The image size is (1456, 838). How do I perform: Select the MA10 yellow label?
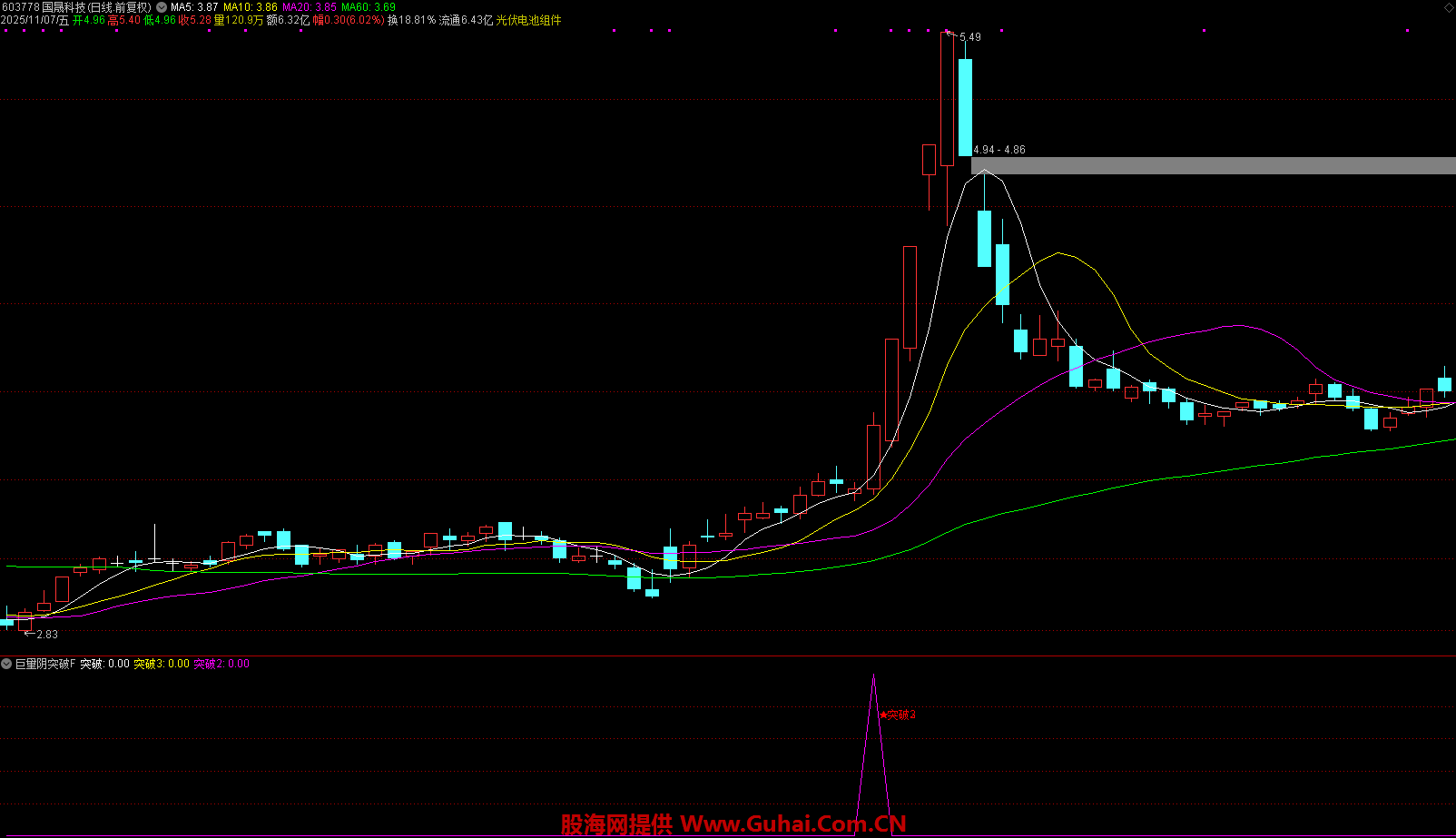pyautogui.click(x=251, y=6)
